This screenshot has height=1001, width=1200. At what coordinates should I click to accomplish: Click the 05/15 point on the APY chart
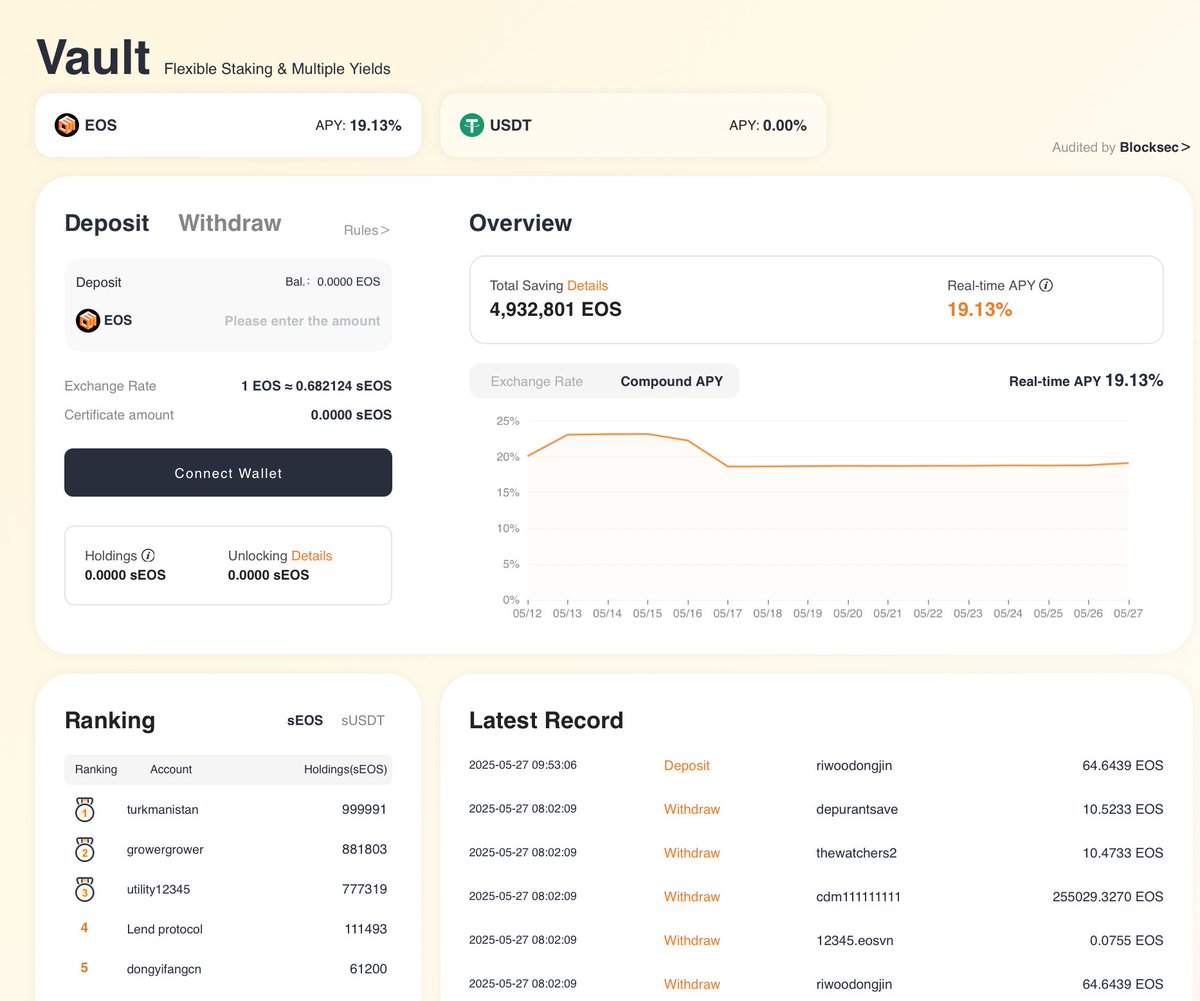(x=647, y=434)
